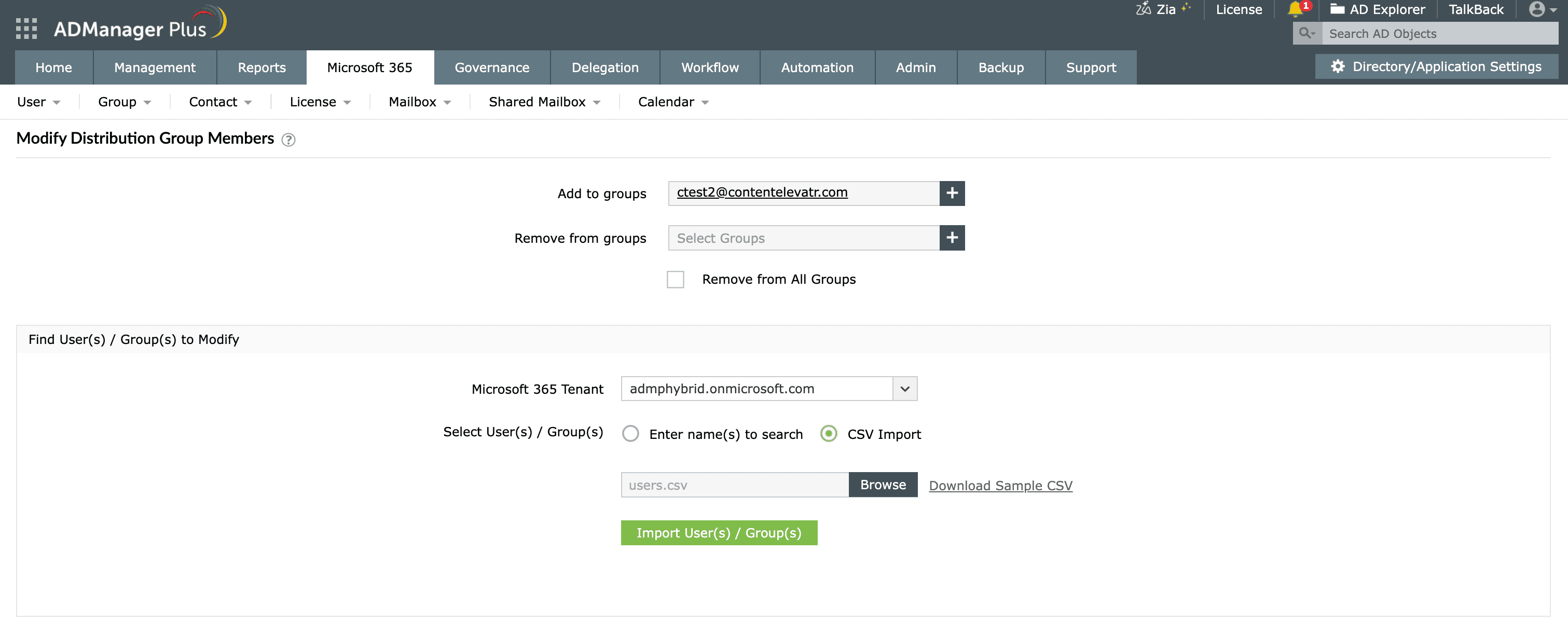Screen dimensions: 1568x635
Task: Click the Select Groups field
Action: point(804,238)
